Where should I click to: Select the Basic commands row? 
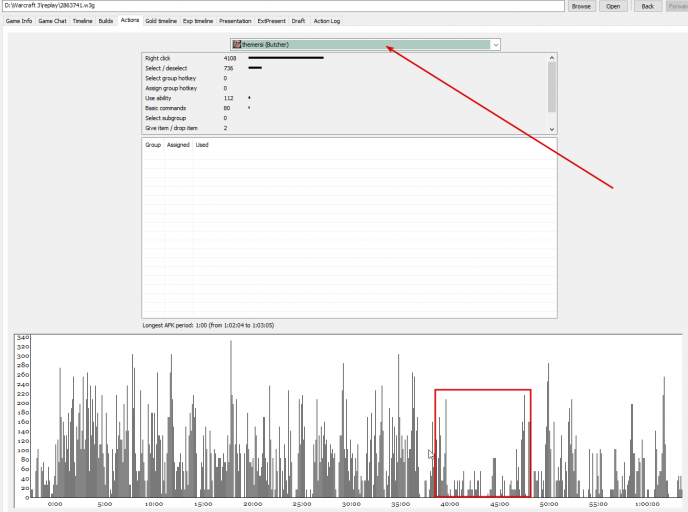point(344,108)
